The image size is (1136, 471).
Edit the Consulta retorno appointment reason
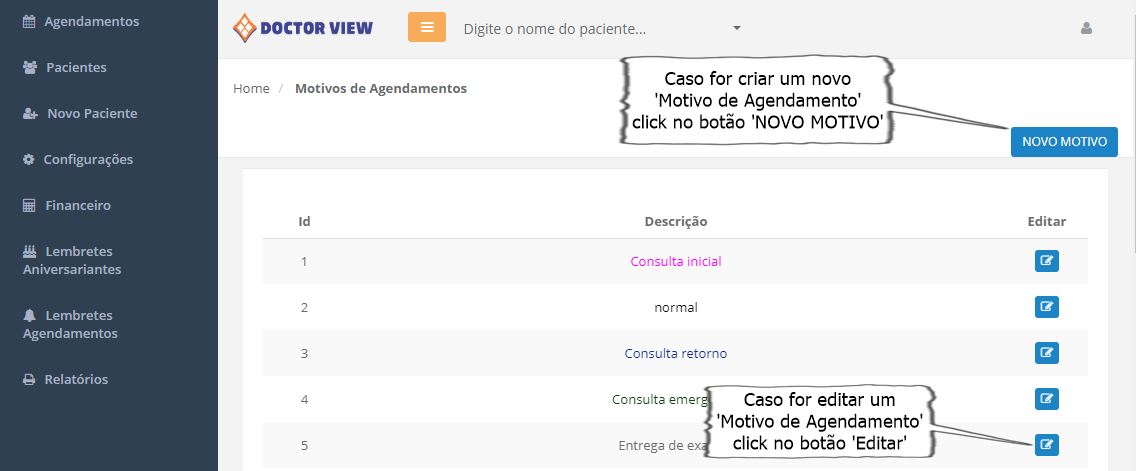tap(1046, 353)
